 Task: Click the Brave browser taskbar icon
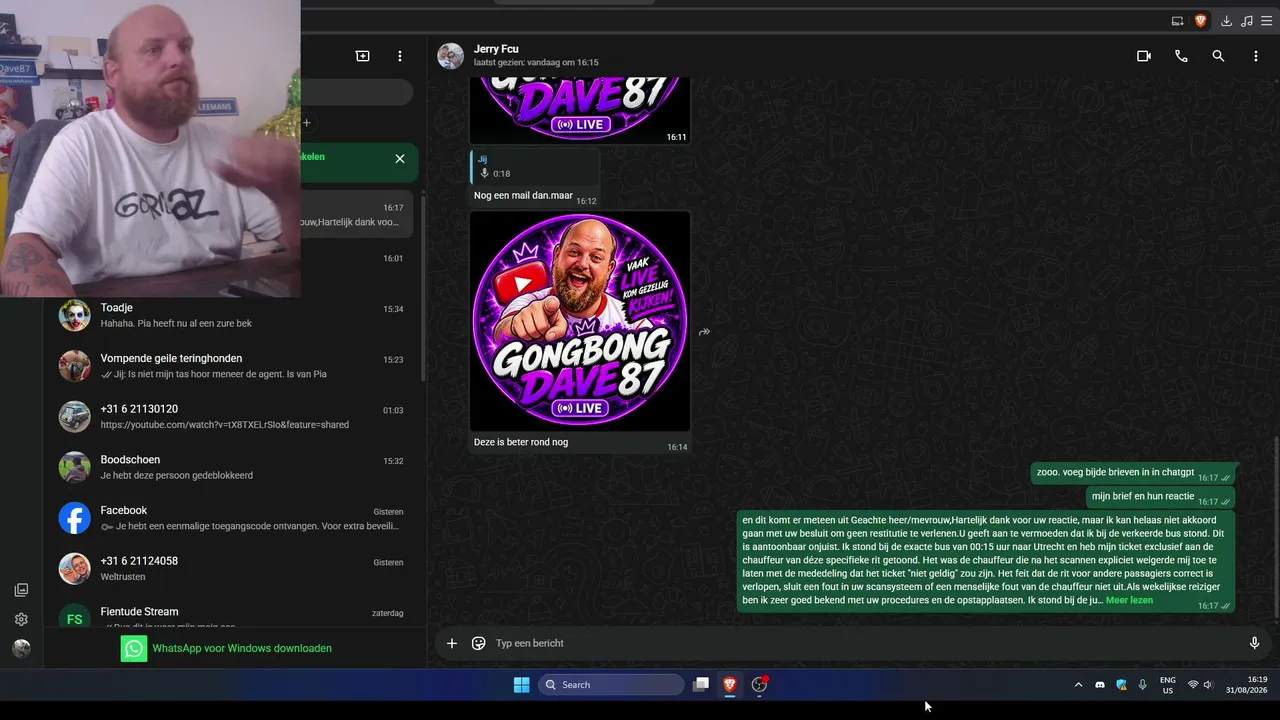point(730,684)
